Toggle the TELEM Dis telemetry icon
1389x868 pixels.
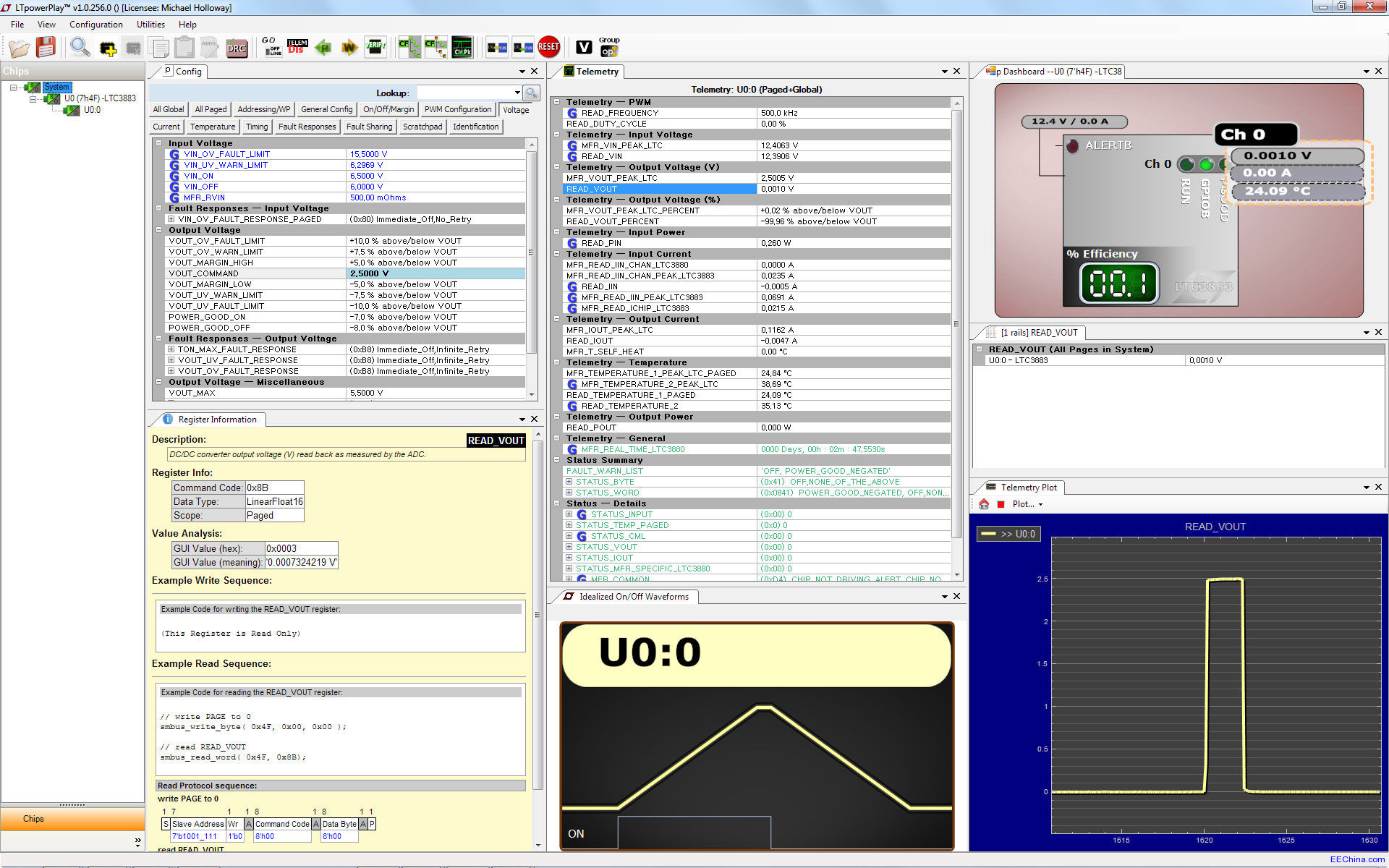[x=297, y=47]
